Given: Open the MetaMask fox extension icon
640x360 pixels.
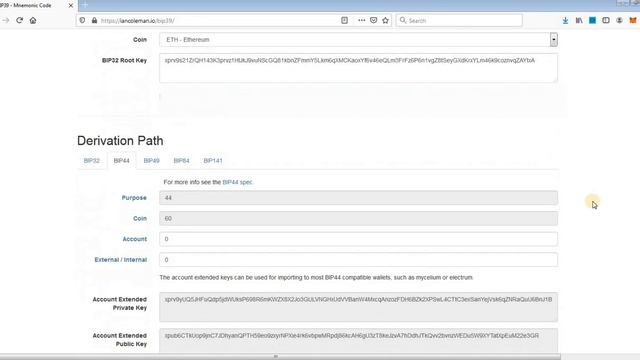Looking at the screenshot, I should coord(633,20).
